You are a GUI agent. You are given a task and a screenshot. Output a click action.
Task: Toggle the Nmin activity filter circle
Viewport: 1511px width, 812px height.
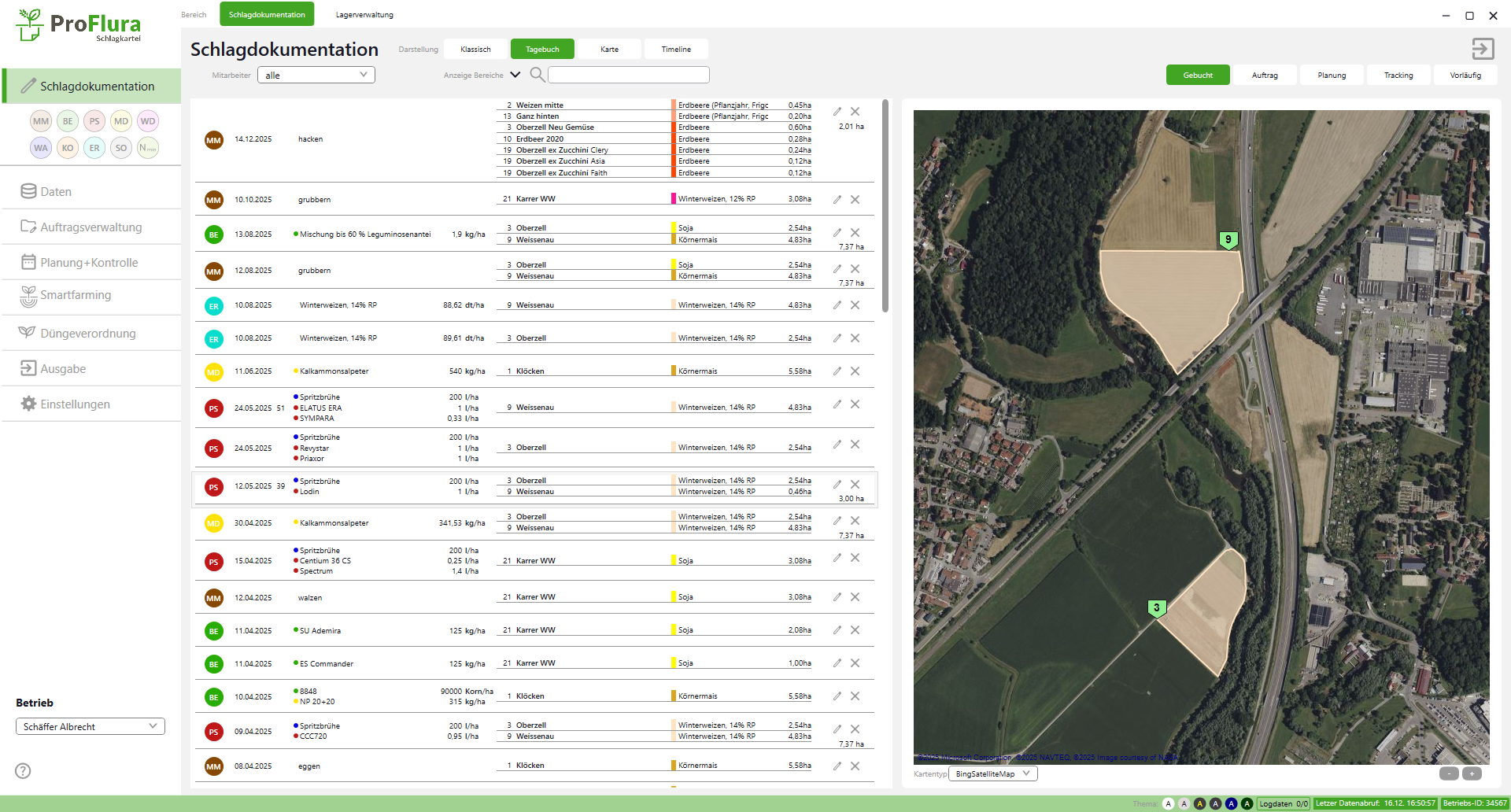148,148
